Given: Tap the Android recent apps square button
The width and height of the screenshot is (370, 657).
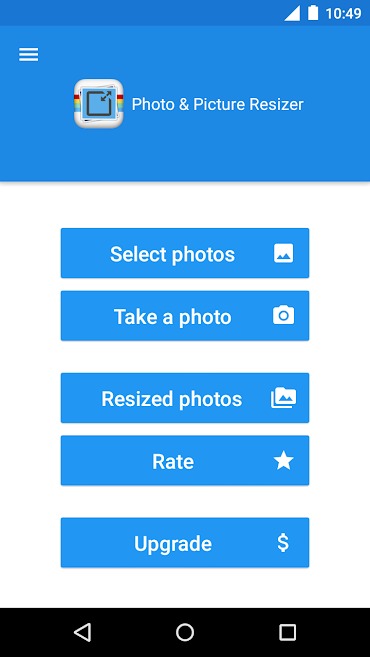Looking at the screenshot, I should tap(287, 632).
